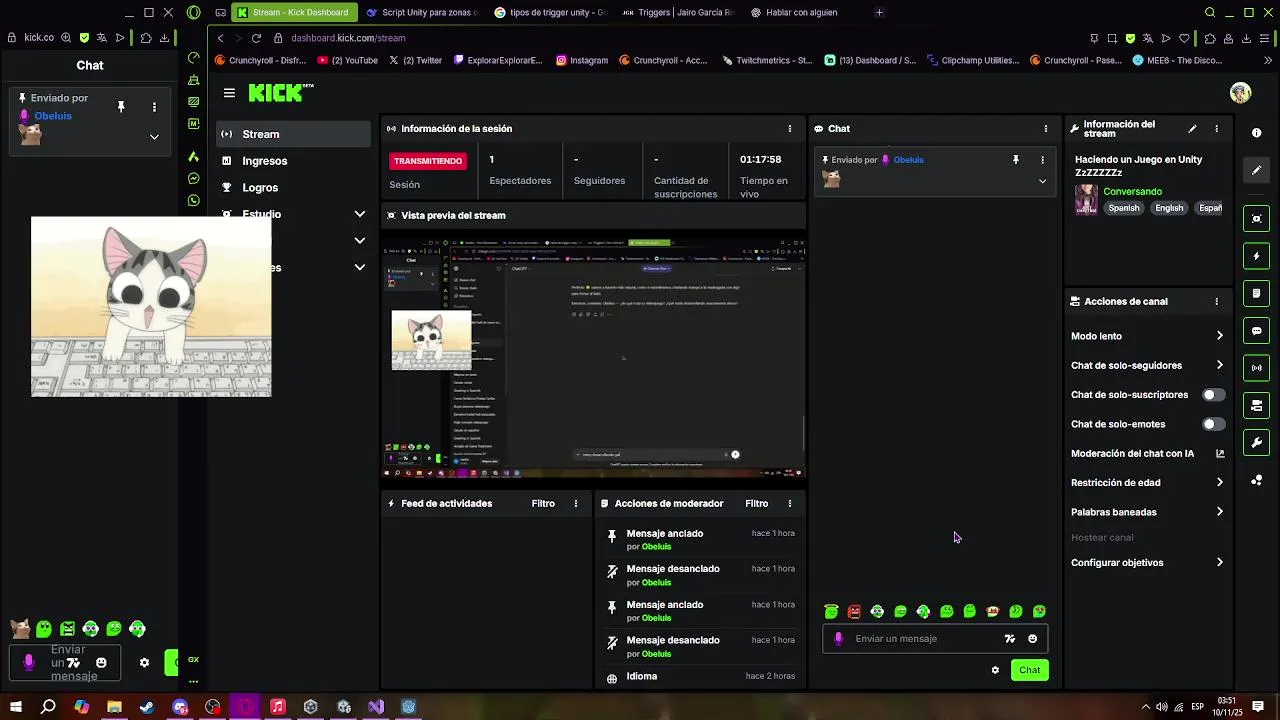Open Información de la sesión options menu
Viewport: 1280px width, 720px height.
click(789, 129)
